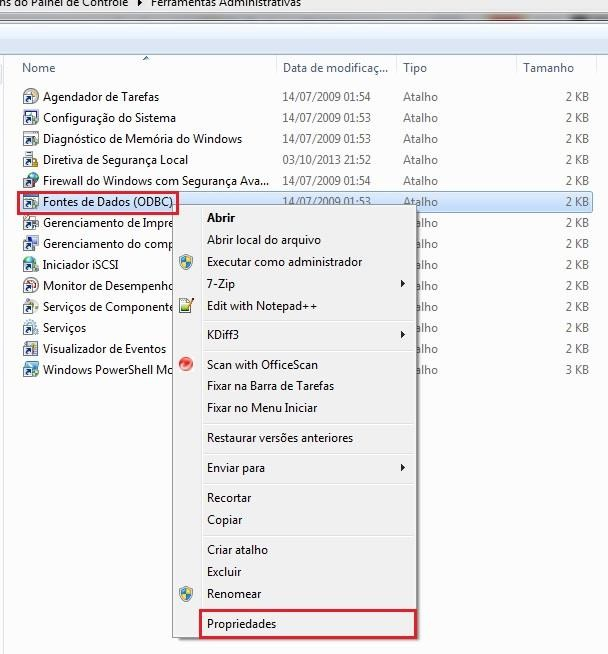The width and height of the screenshot is (608, 654).
Task: Click the Monitor de Desempenho icon
Action: point(30,286)
